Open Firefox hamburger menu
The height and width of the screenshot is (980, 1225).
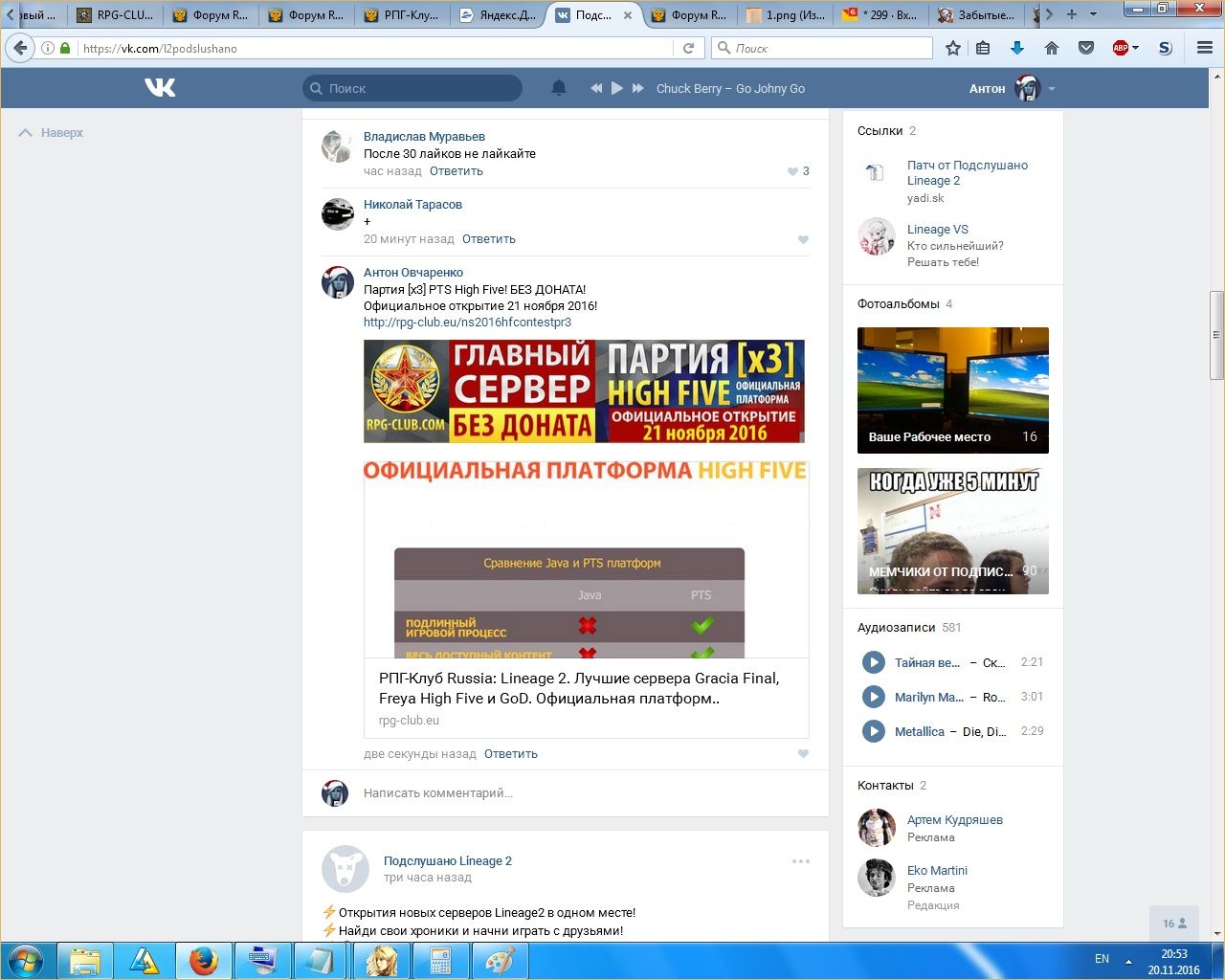click(1205, 48)
